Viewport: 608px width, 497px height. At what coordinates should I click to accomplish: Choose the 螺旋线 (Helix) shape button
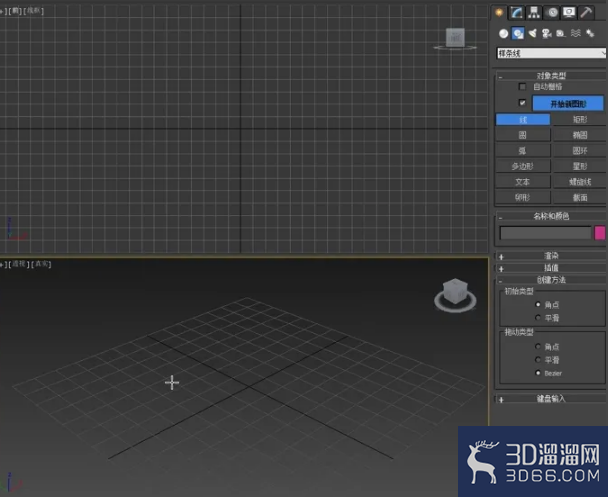coord(580,182)
